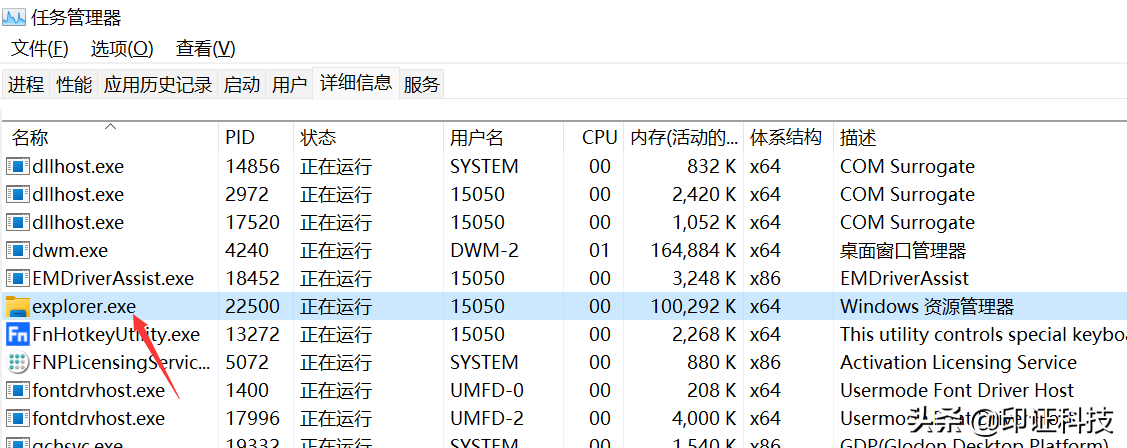Image resolution: width=1127 pixels, height=448 pixels.
Task: Click the dllhost.exe icon with PID 14856
Action: coord(18,167)
